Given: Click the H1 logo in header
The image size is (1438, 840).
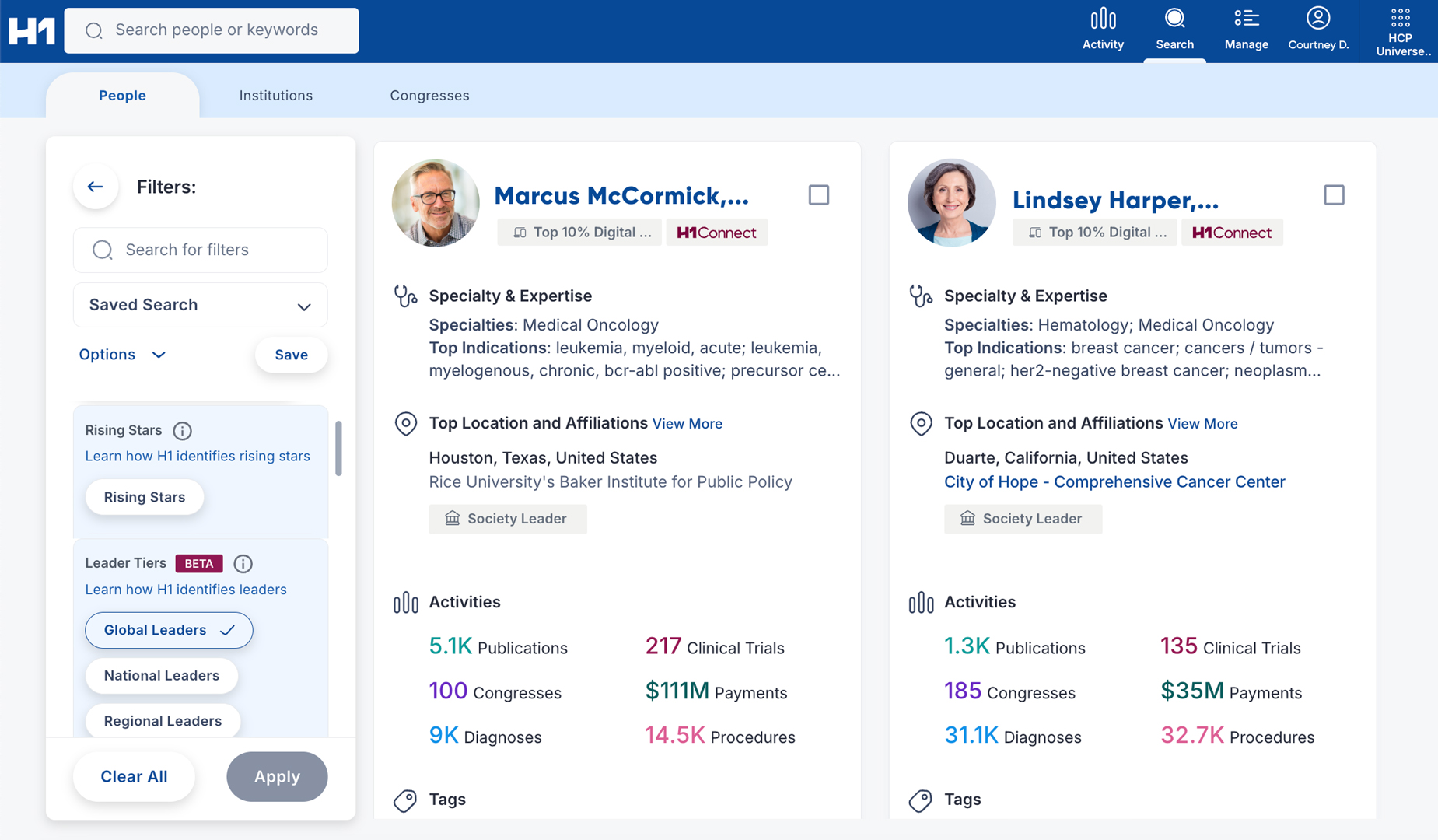Looking at the screenshot, I should click(x=32, y=31).
